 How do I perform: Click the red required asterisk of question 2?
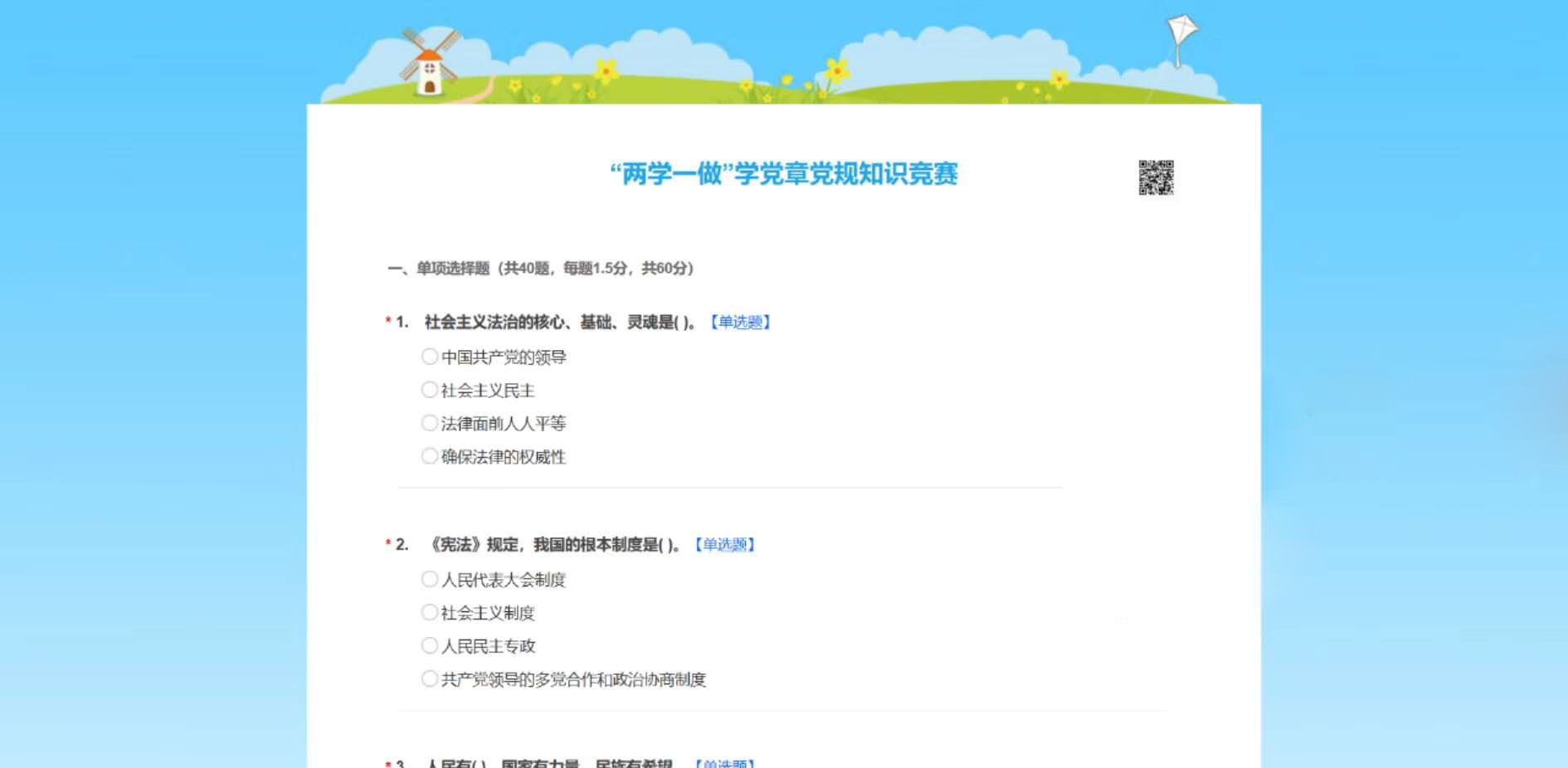(387, 544)
